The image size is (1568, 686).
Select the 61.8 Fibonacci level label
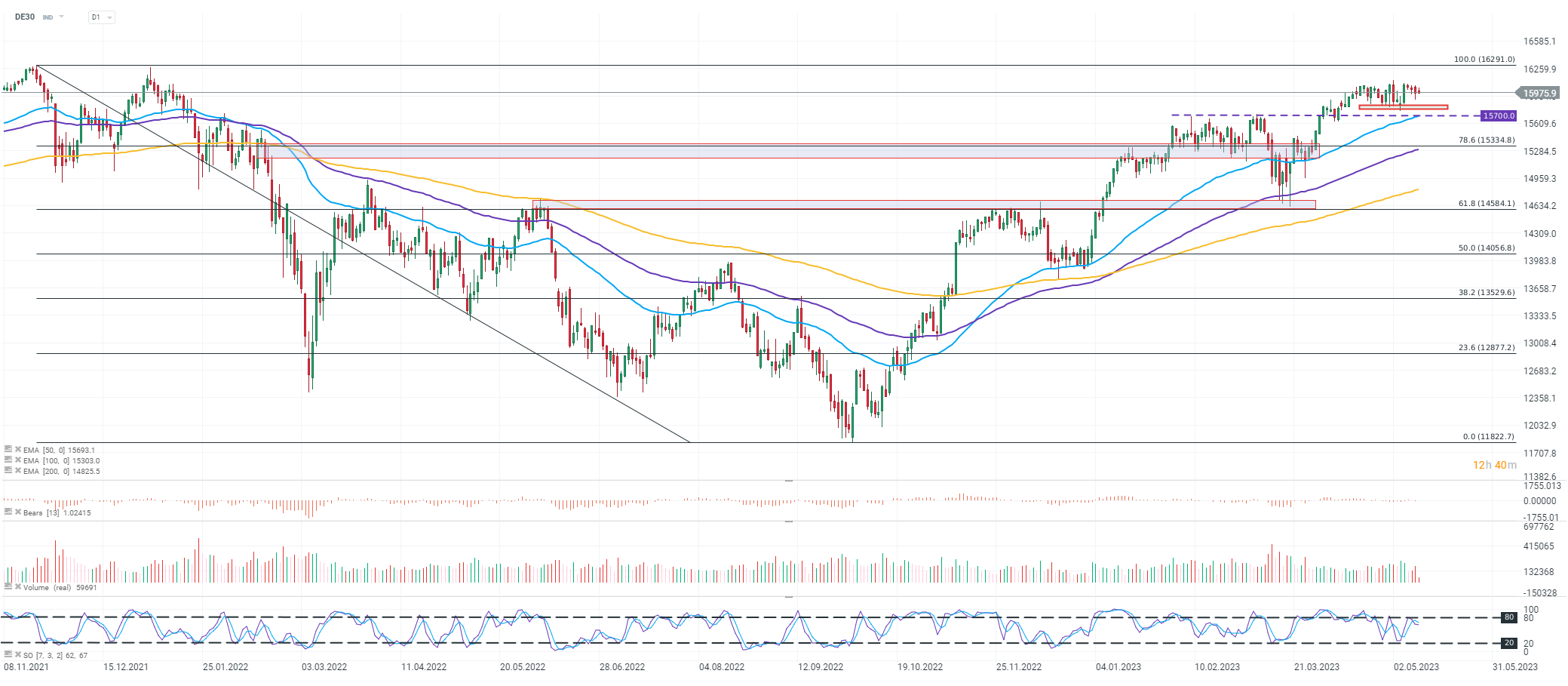(x=1486, y=204)
